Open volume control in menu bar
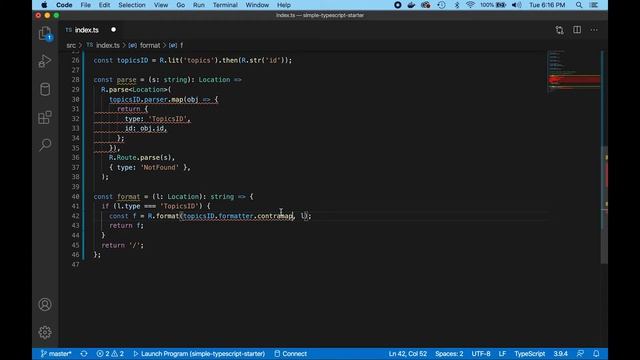 [x=517, y=5]
